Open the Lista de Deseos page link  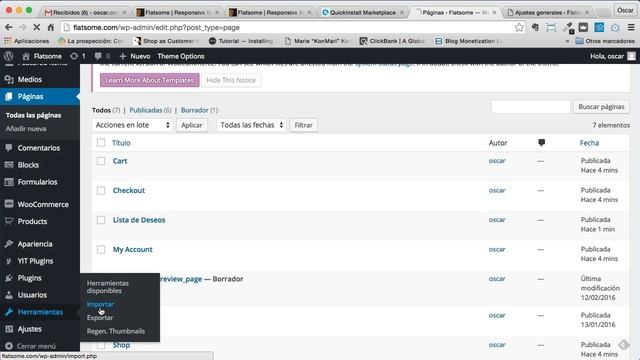point(139,220)
